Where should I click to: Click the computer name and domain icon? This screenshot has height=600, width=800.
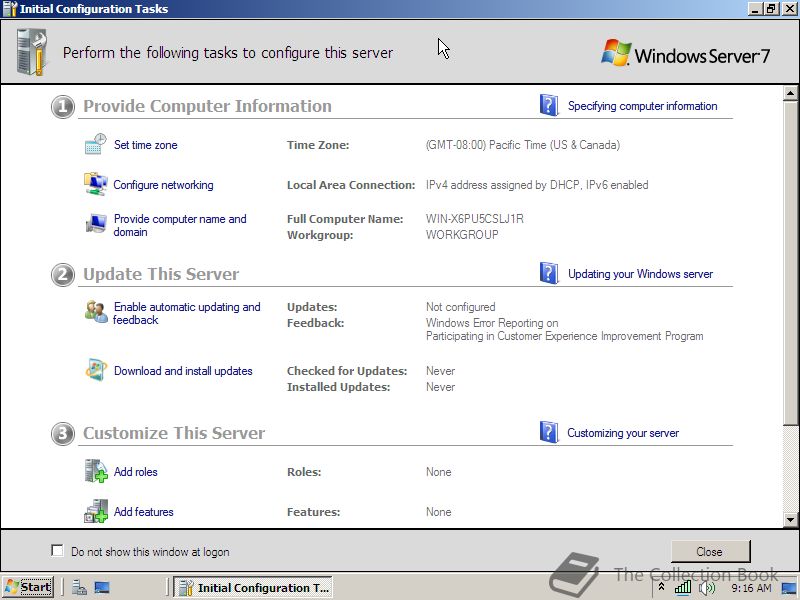point(96,223)
